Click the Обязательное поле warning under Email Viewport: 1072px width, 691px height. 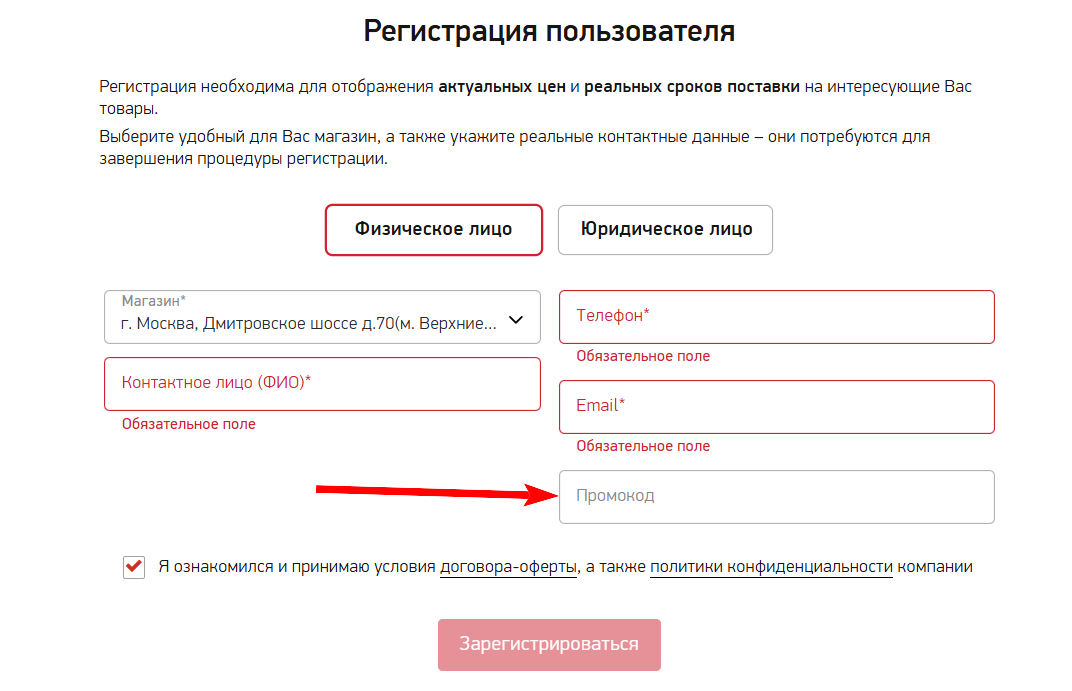point(643,445)
